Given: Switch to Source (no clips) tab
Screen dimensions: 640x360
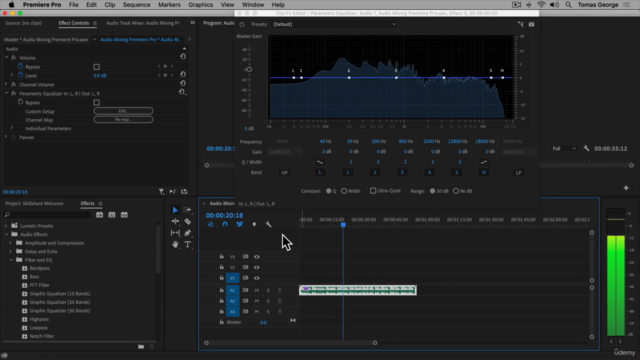Looking at the screenshot, I should pos(23,23).
